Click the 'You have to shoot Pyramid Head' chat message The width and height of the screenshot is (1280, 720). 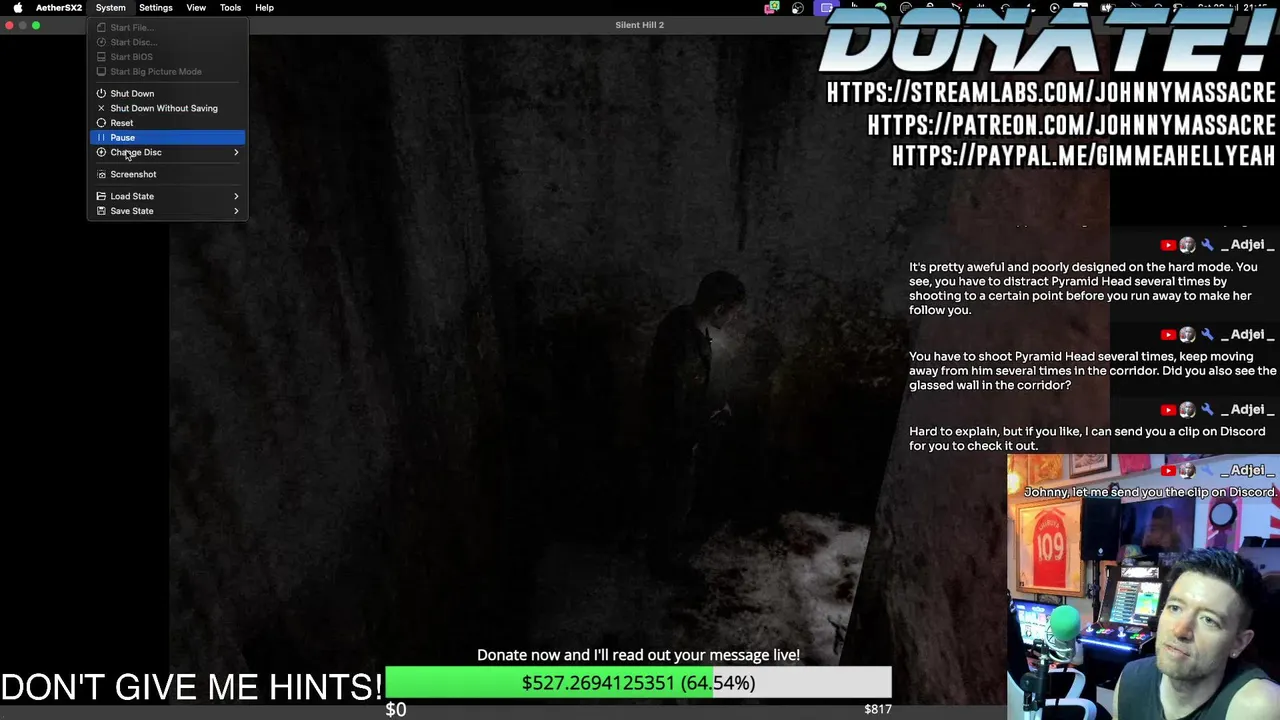click(x=1092, y=371)
